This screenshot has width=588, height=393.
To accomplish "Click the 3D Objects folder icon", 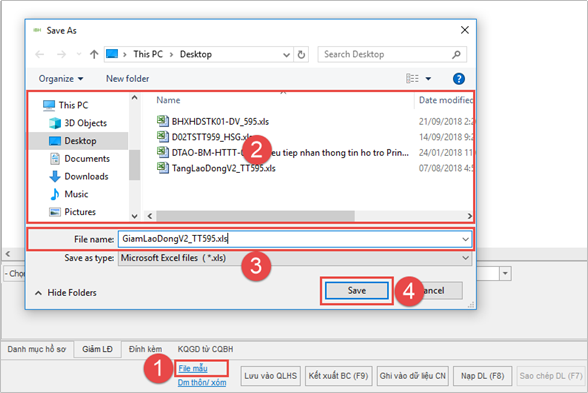I will [55, 123].
